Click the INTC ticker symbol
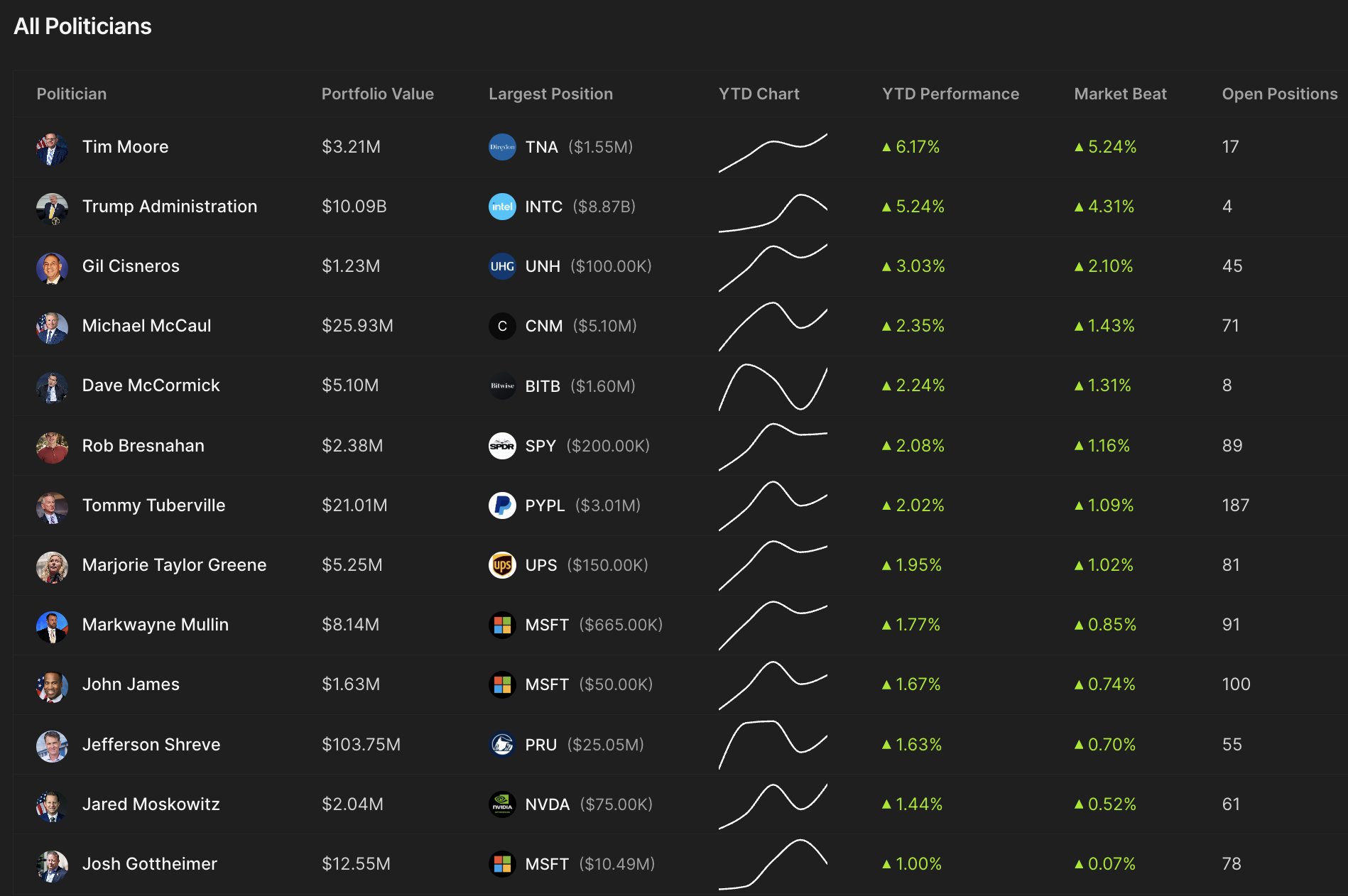1348x896 pixels. pos(544,207)
